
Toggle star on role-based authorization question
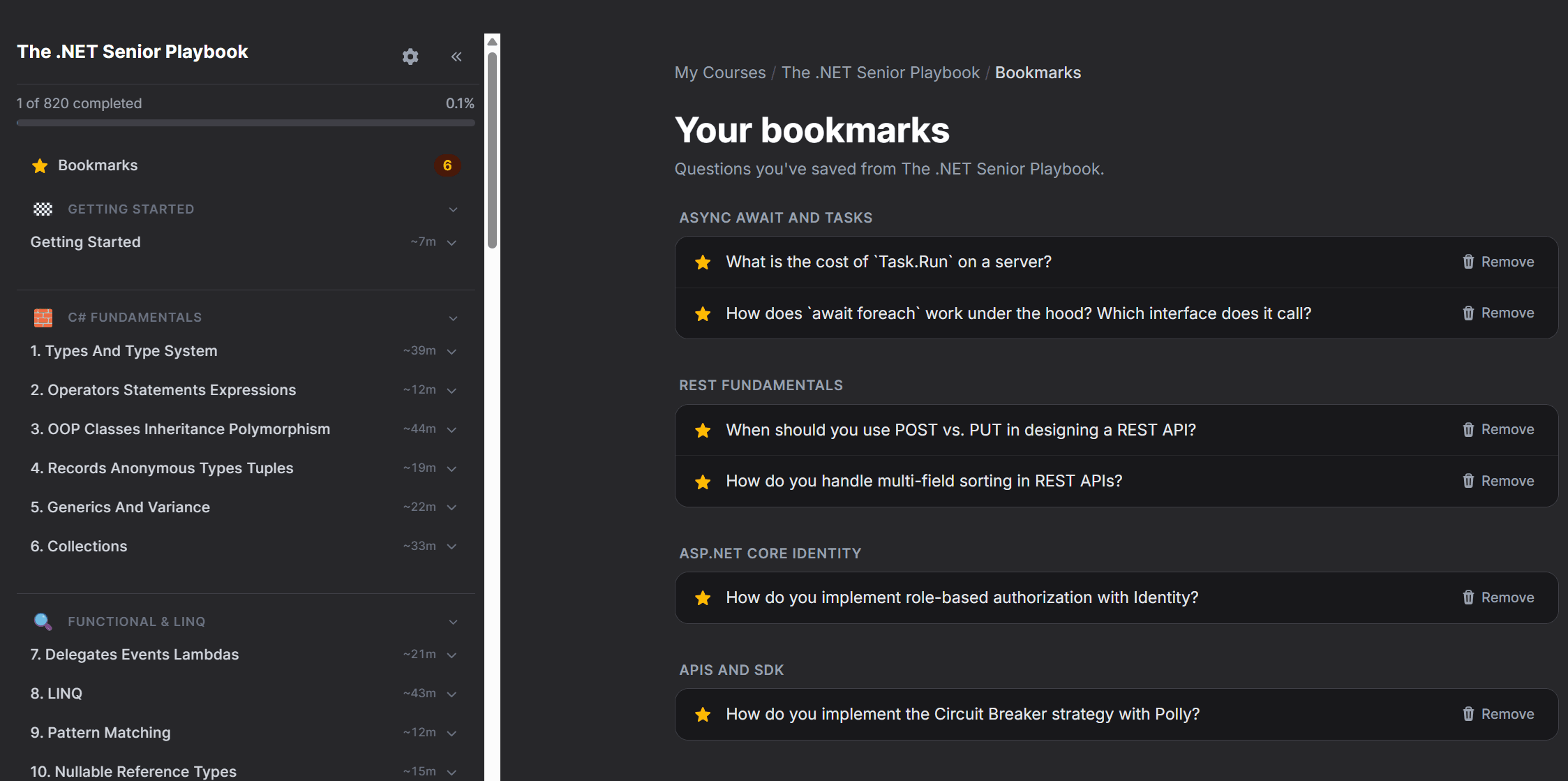703,598
